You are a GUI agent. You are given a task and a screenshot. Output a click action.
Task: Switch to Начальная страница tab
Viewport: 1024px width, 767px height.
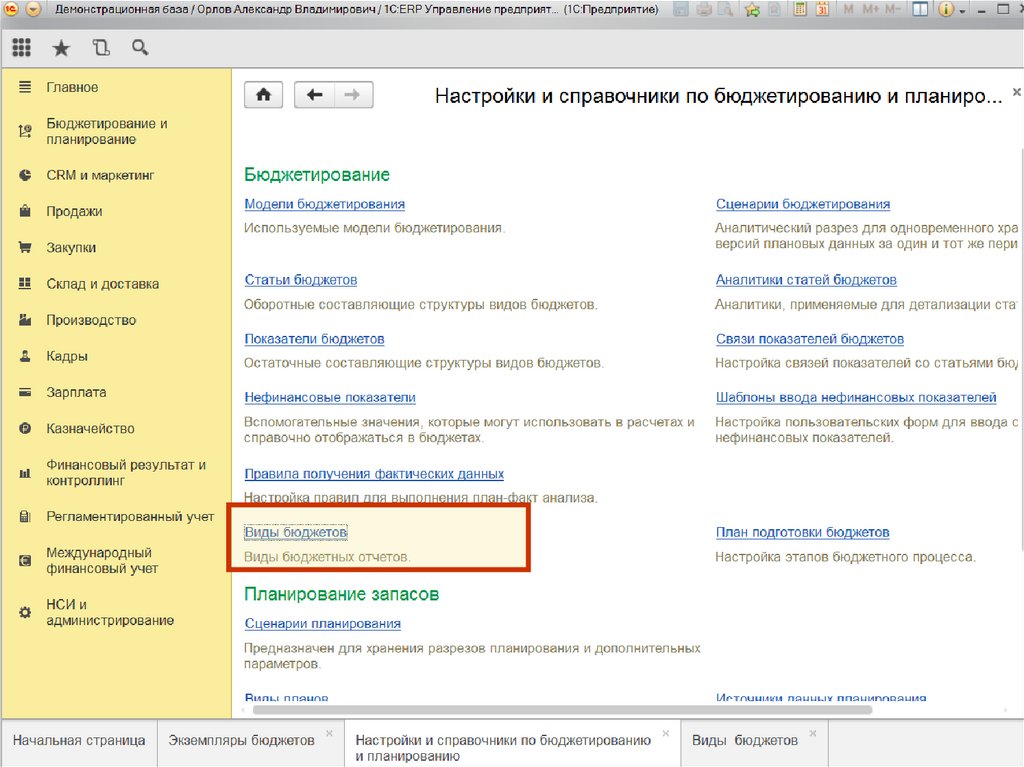(79, 740)
